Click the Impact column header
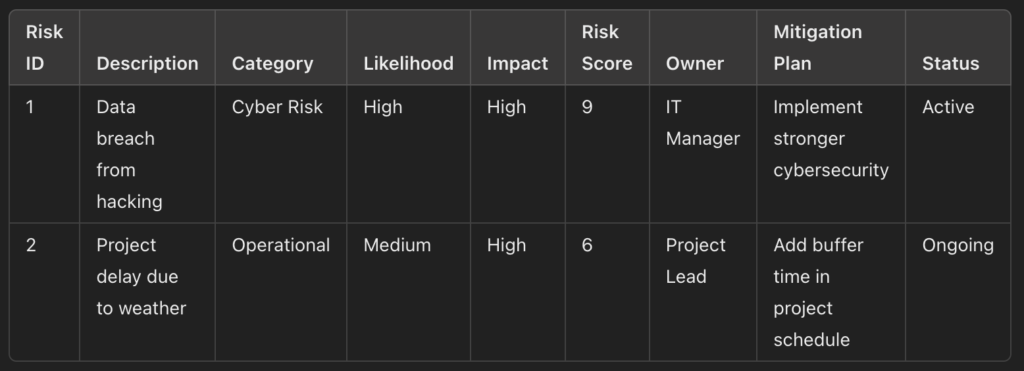Viewport: 1024px width, 371px height. coord(518,48)
